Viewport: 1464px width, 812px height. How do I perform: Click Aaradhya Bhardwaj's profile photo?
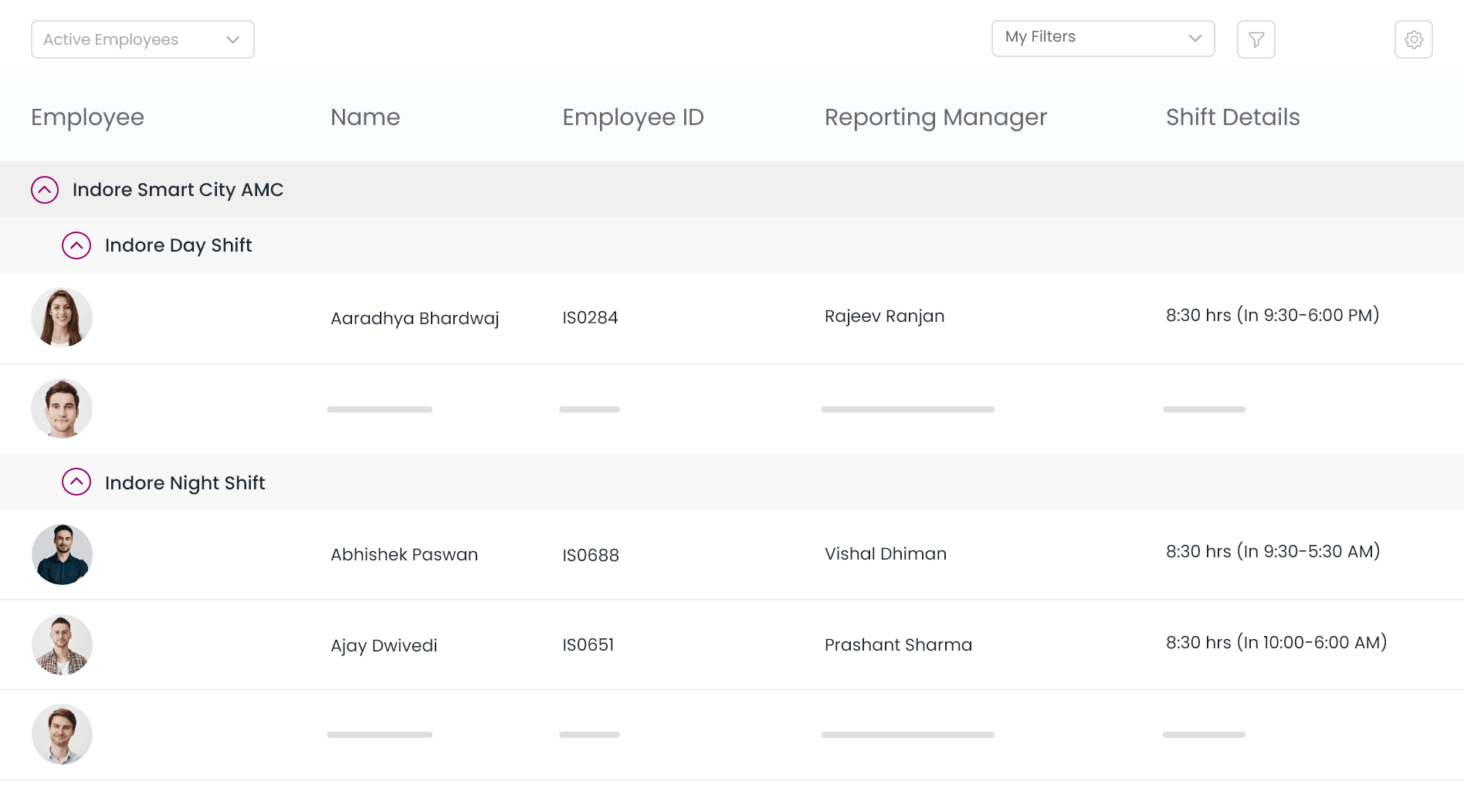point(62,317)
